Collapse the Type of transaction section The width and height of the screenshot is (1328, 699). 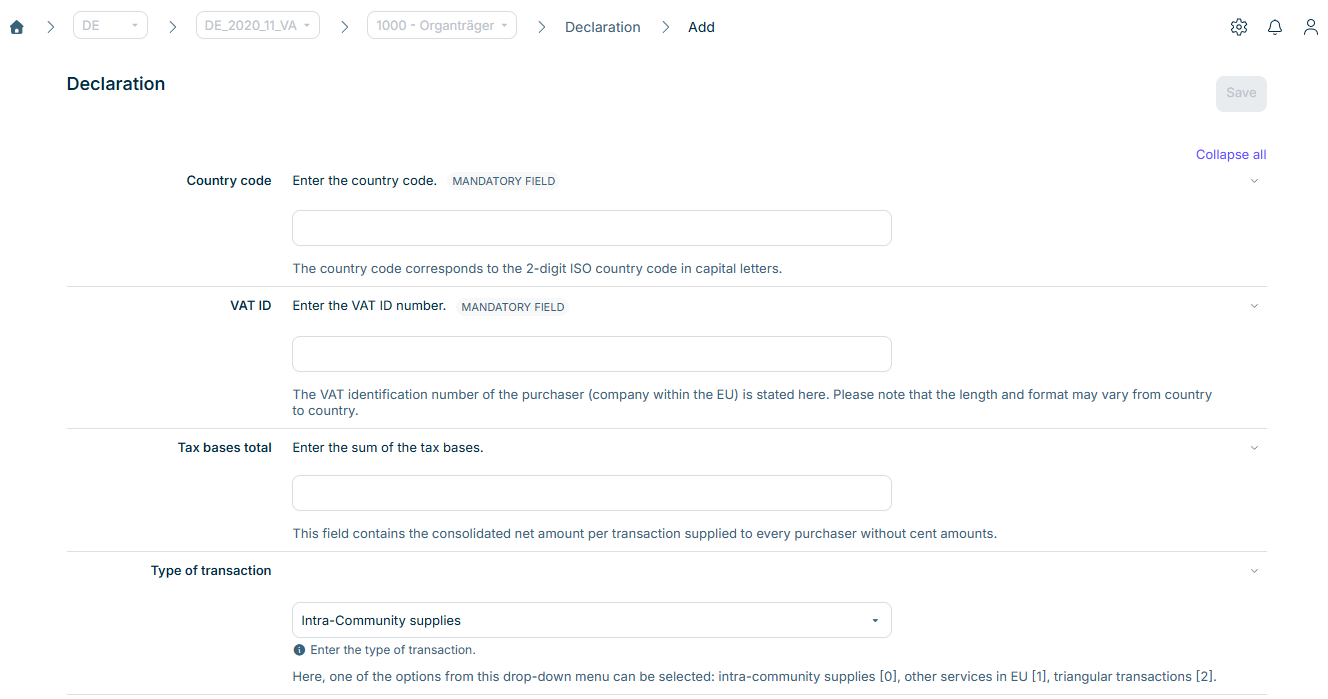[1254, 571]
